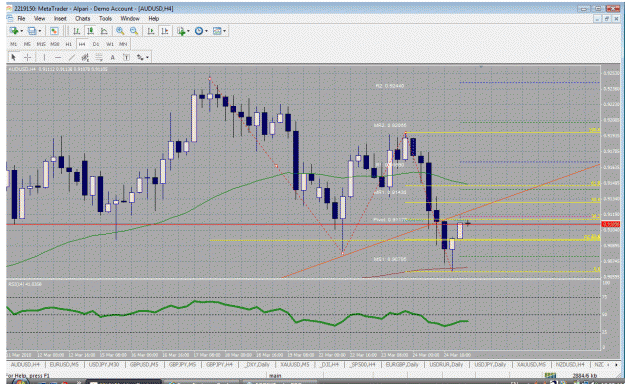
Task: Switch to the GBPJPY,H4 chart tab
Action: point(219,364)
